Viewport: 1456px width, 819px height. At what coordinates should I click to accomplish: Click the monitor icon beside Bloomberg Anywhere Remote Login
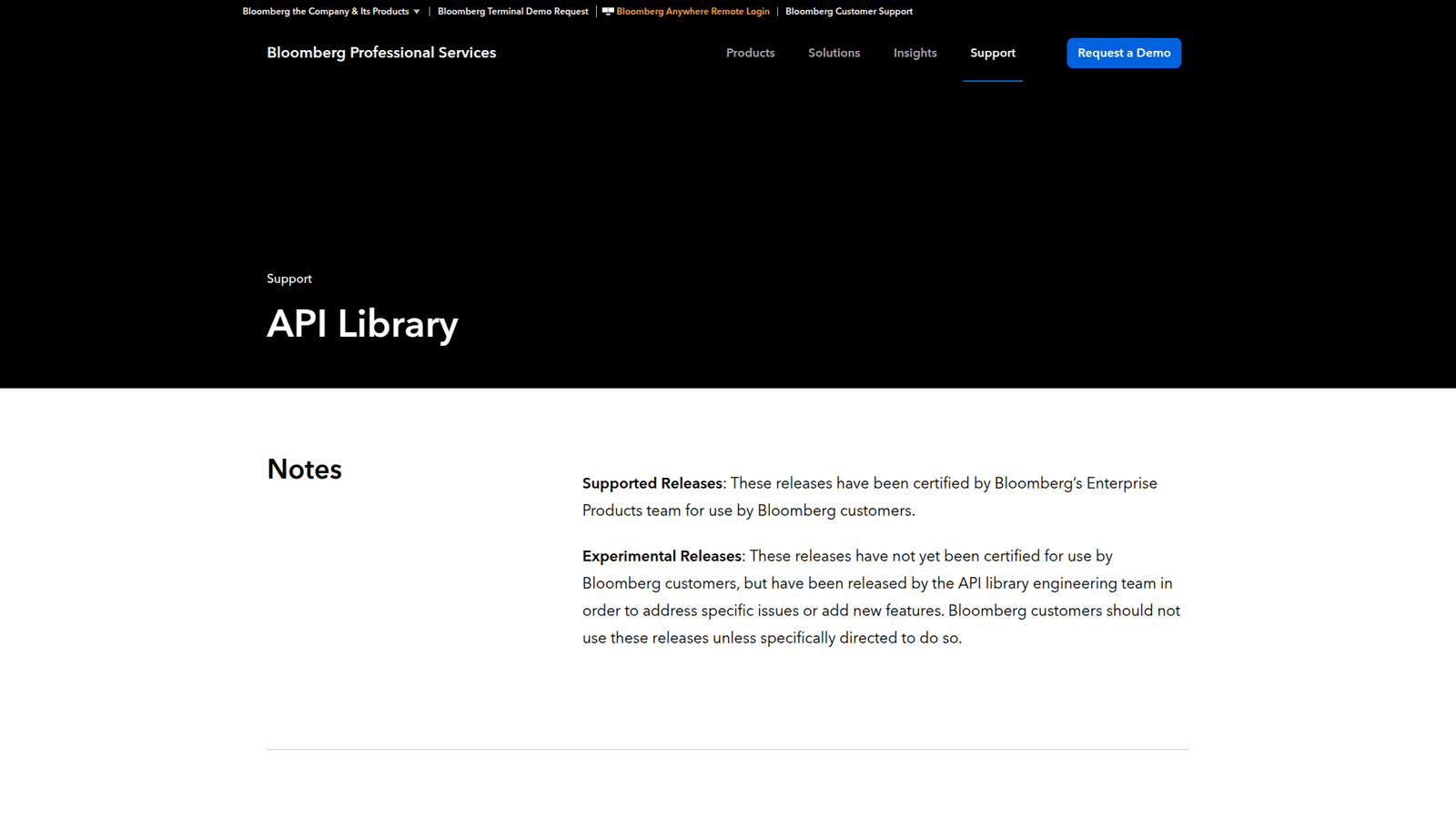point(608,12)
